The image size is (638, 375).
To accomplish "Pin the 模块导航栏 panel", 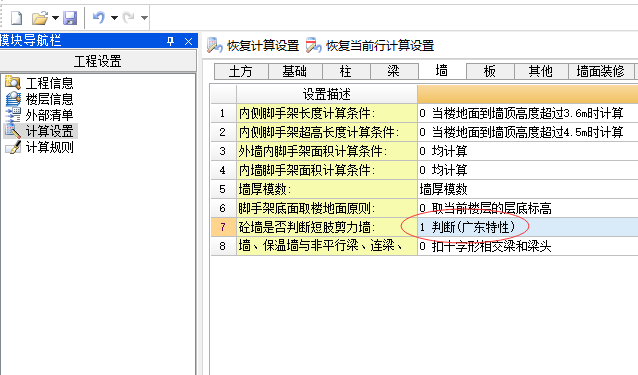I will (170, 41).
